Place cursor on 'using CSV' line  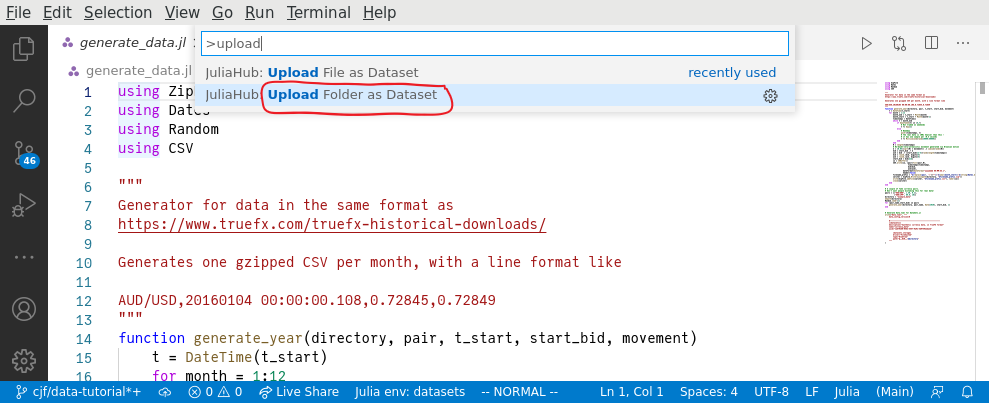[156, 148]
